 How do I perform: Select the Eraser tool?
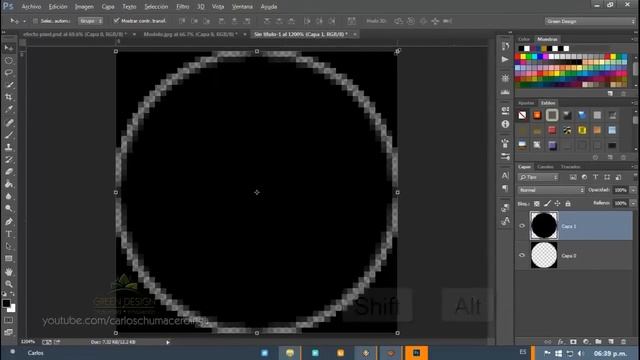9,171
